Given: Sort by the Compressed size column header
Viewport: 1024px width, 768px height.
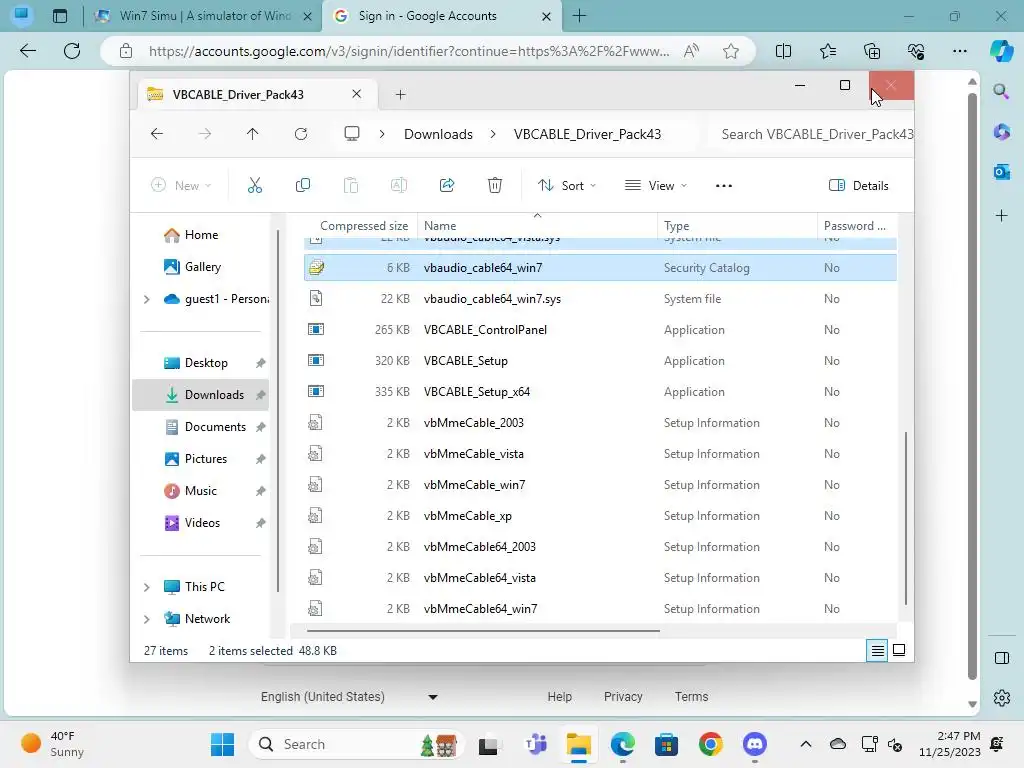Looking at the screenshot, I should point(363,226).
